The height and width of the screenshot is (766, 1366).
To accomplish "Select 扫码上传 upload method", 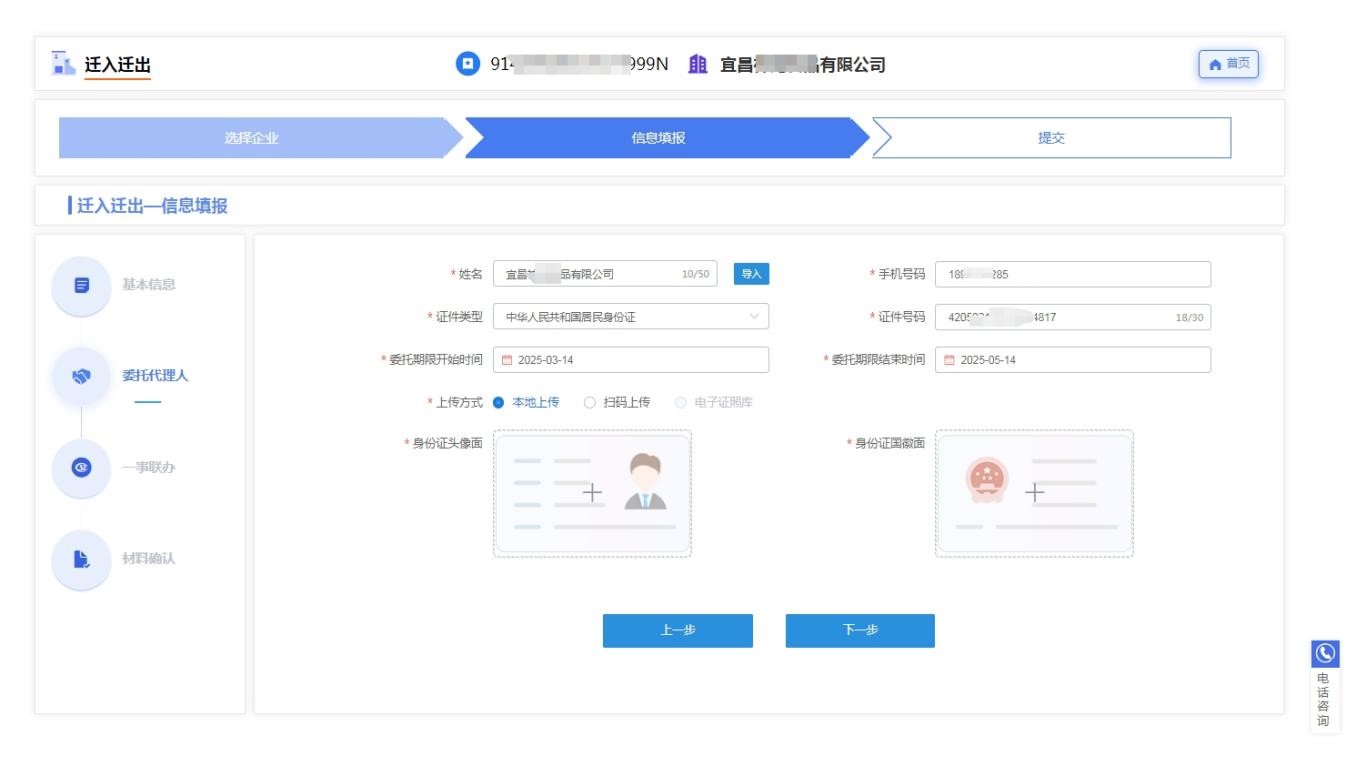I will point(590,402).
